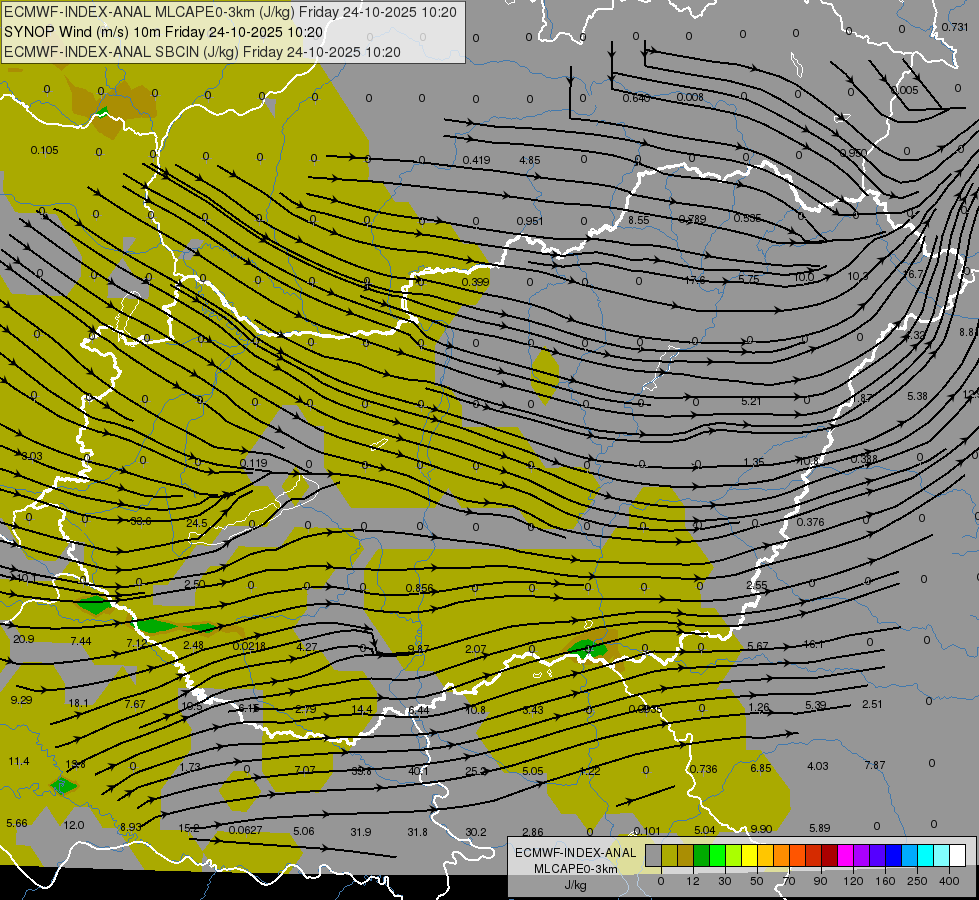This screenshot has height=900, width=979.
Task: Click the map value 40.1
Action: click(x=418, y=771)
